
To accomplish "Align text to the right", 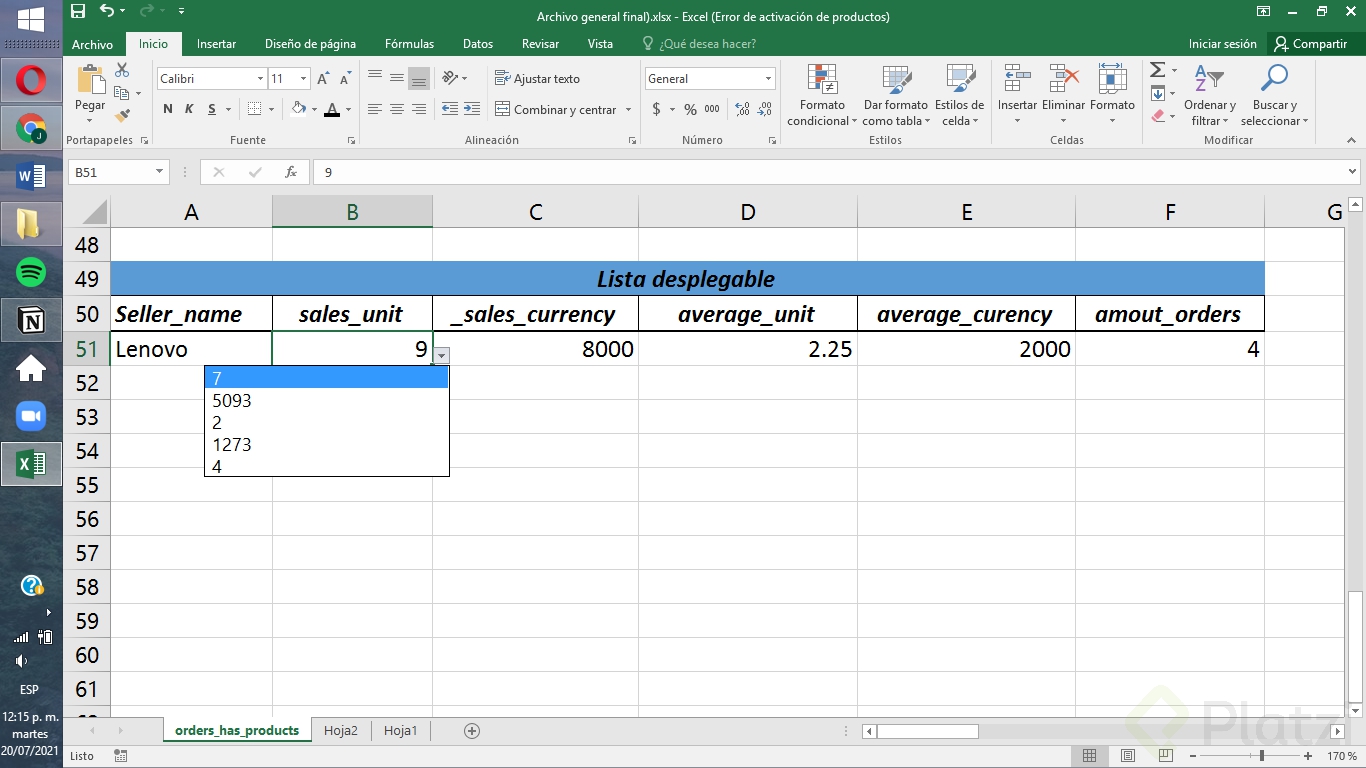I will click(419, 110).
